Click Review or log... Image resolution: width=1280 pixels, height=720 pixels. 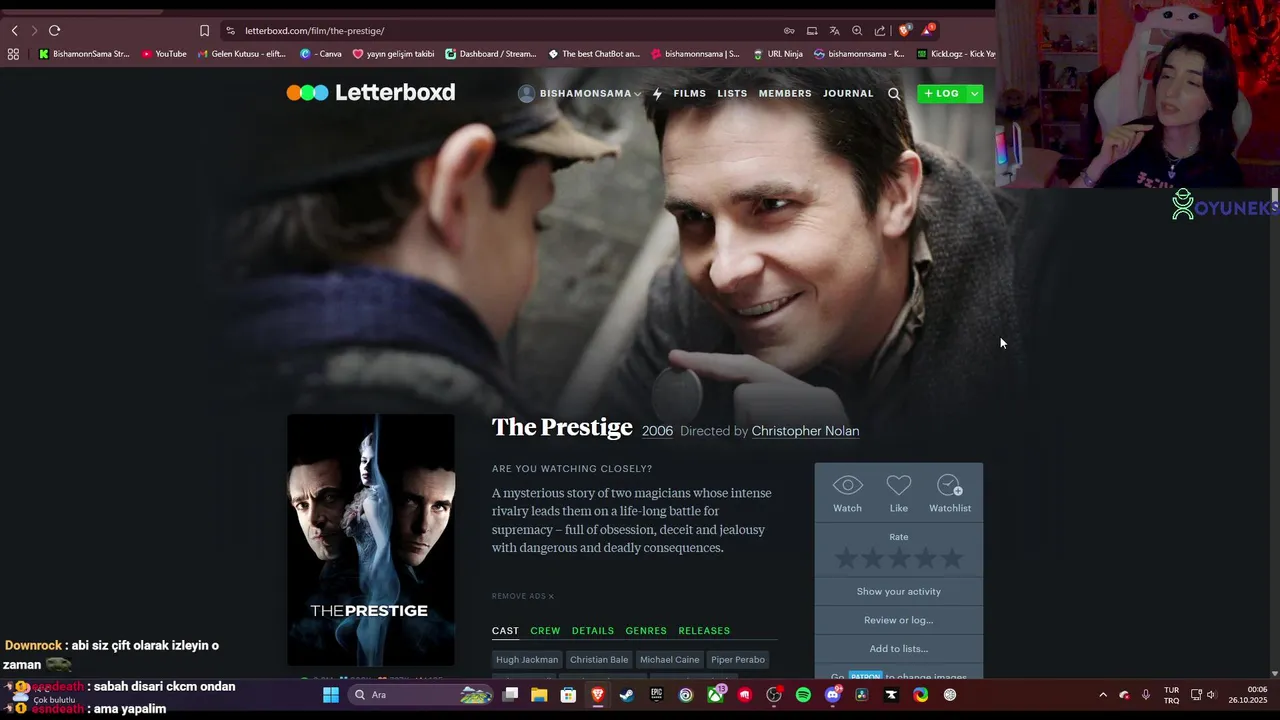click(x=899, y=620)
